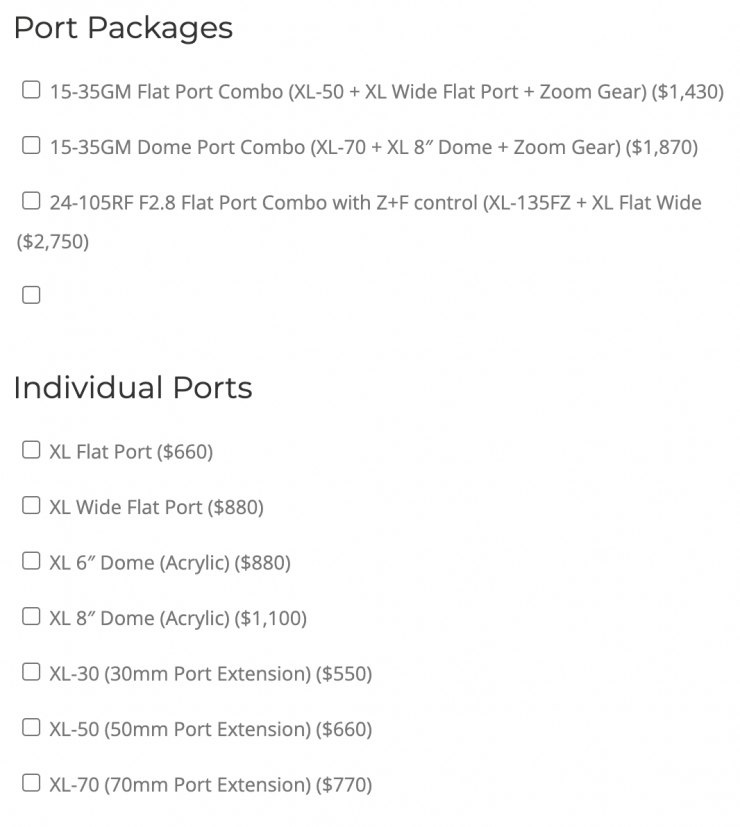The image size is (740, 827).
Task: Click the XL-70 (70mm Port Extension) label text
Action: click(x=210, y=785)
